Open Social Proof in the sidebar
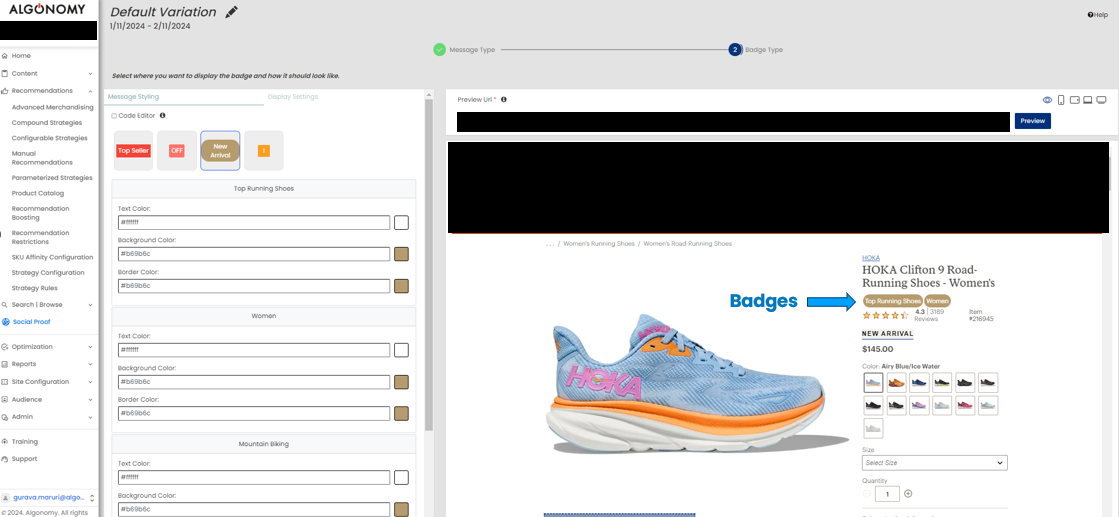This screenshot has width=1119, height=517. [x=31, y=322]
